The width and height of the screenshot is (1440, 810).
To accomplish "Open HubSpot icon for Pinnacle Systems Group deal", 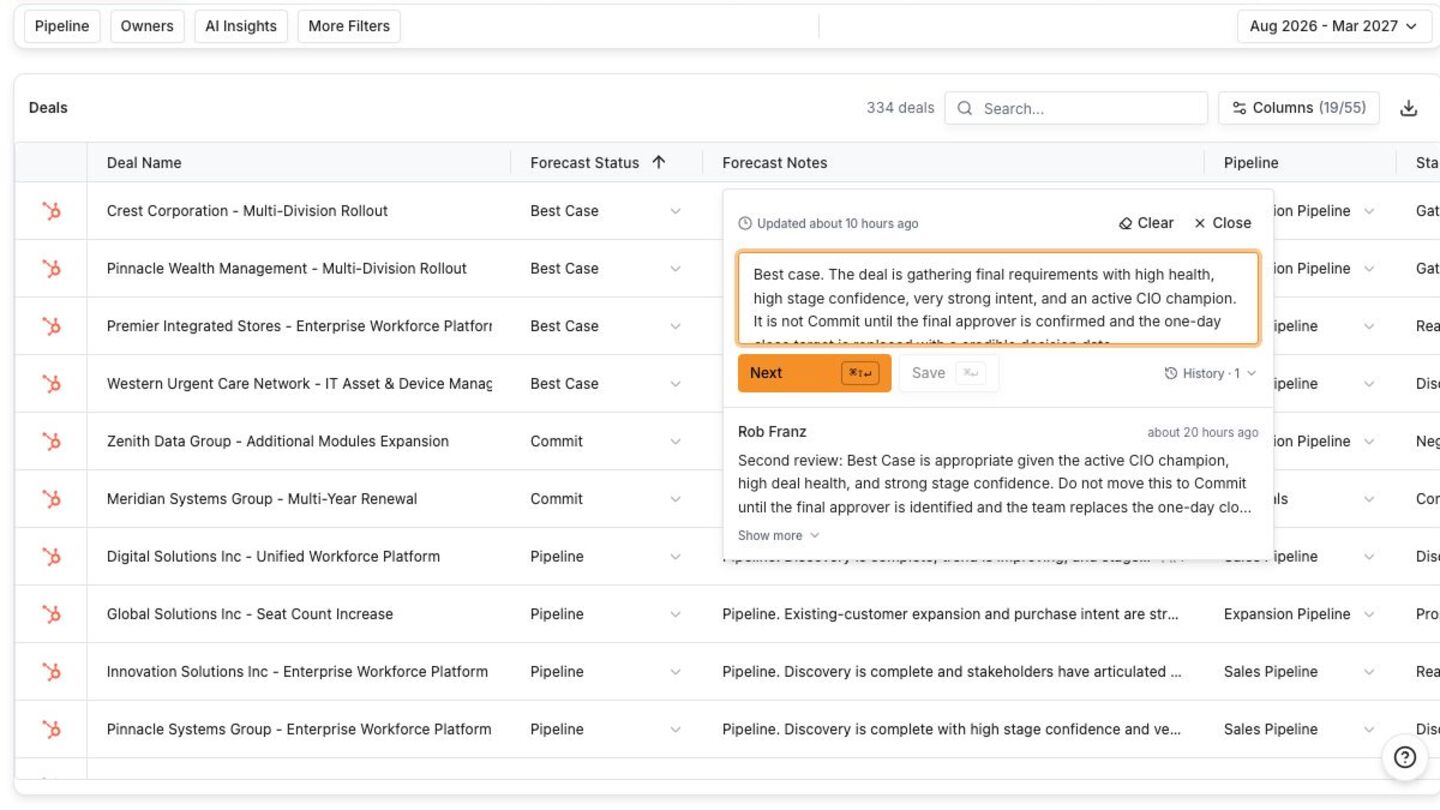I will [x=51, y=729].
